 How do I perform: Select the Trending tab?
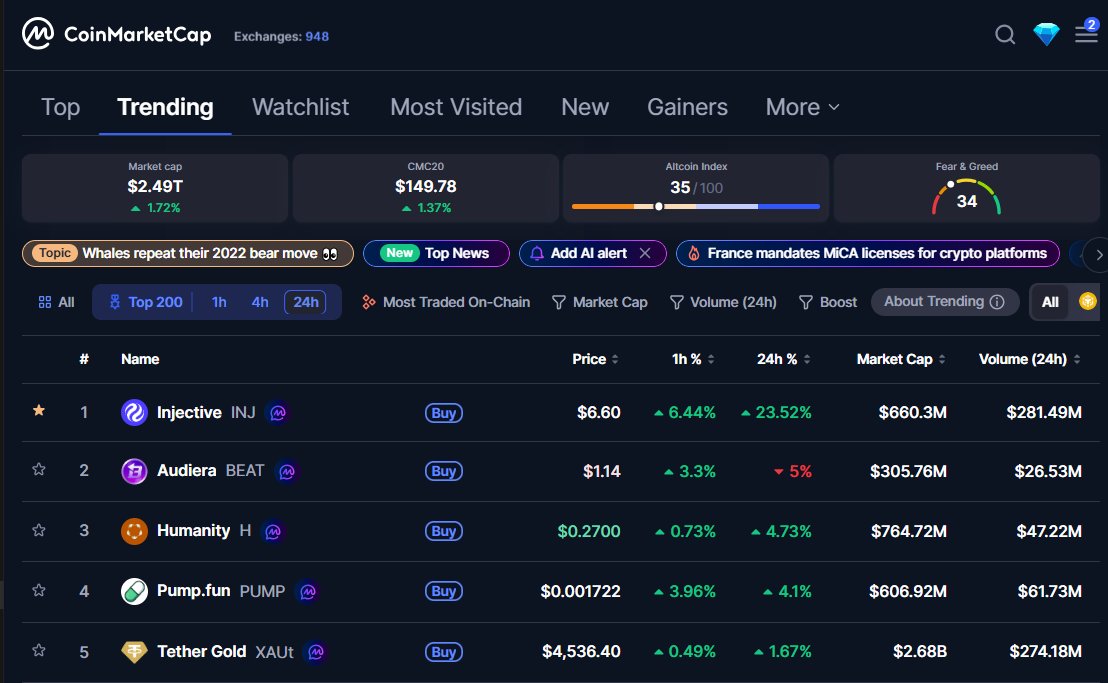coord(165,107)
